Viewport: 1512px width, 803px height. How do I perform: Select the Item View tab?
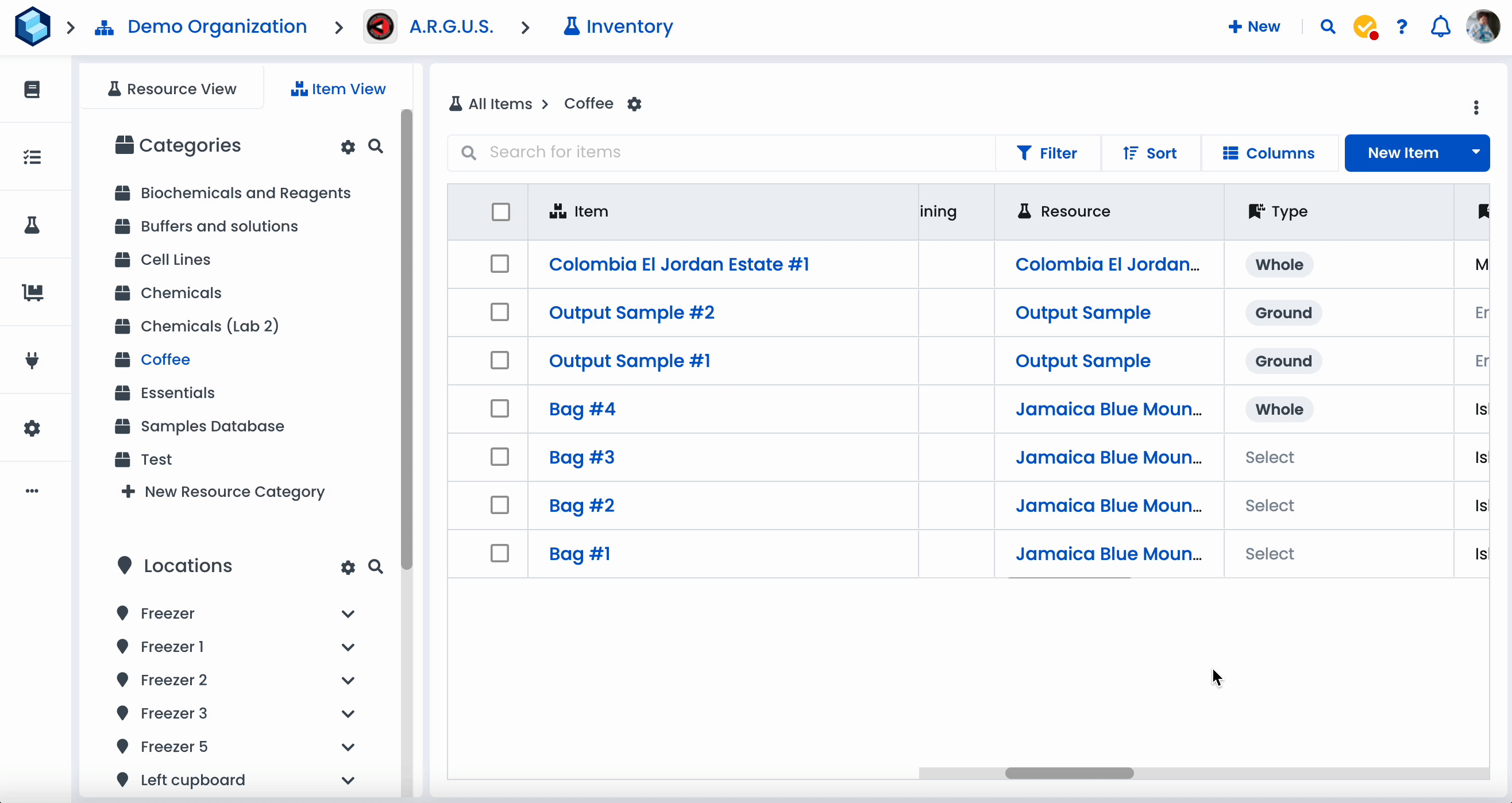click(x=338, y=88)
